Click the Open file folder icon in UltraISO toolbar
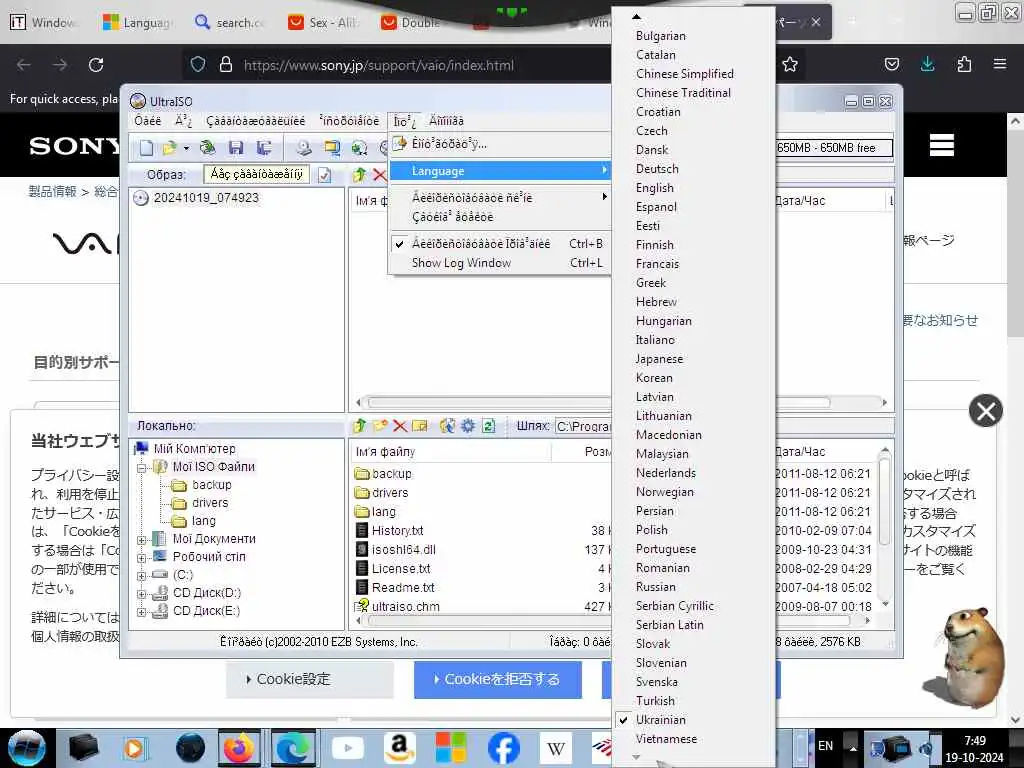Image resolution: width=1024 pixels, height=768 pixels. (x=170, y=148)
